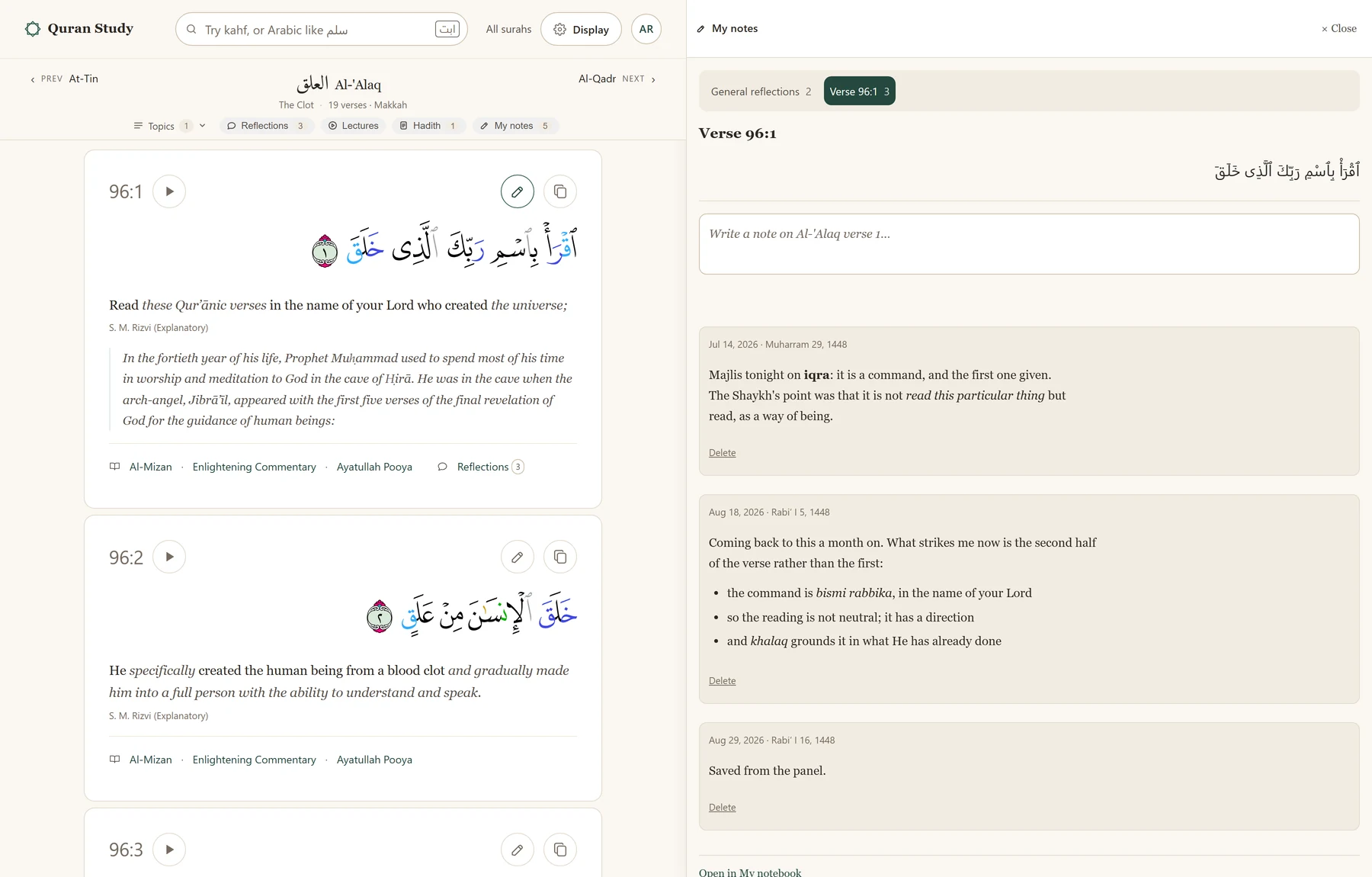The height and width of the screenshot is (877, 1372).
Task: Open Ayatullah Pooya commentary for verse 96:2
Action: pyautogui.click(x=374, y=760)
